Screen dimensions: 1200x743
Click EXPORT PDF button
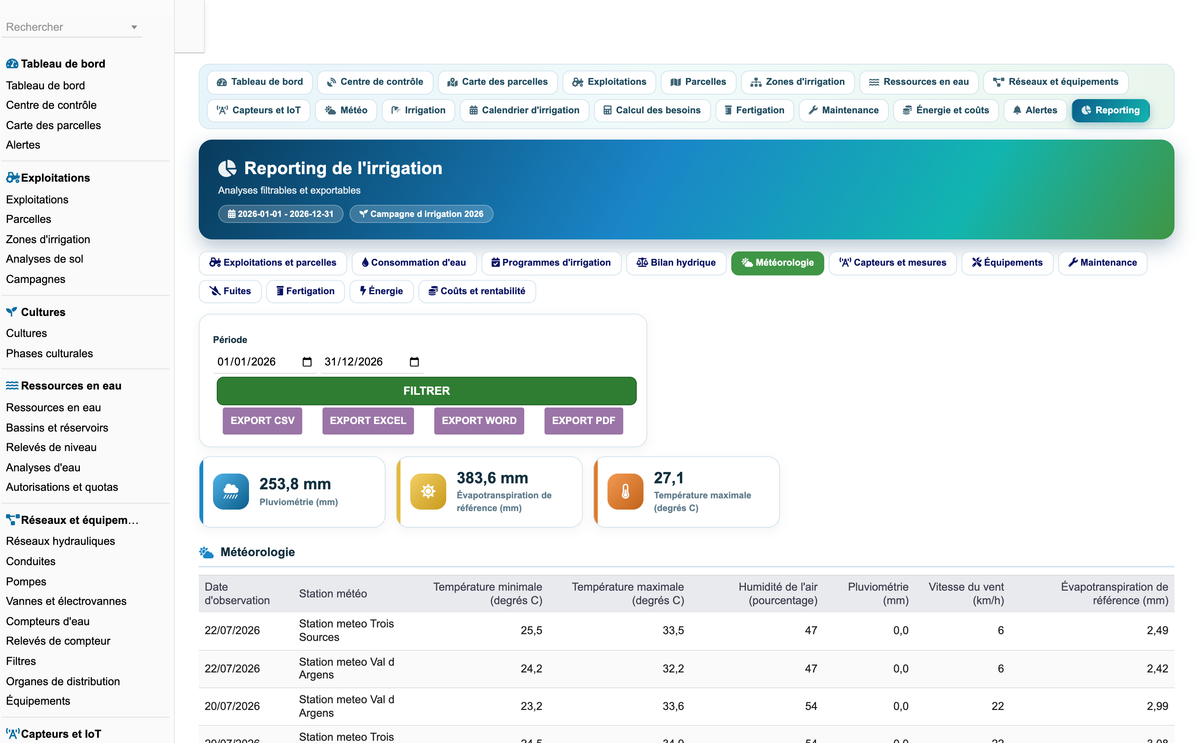pos(584,421)
